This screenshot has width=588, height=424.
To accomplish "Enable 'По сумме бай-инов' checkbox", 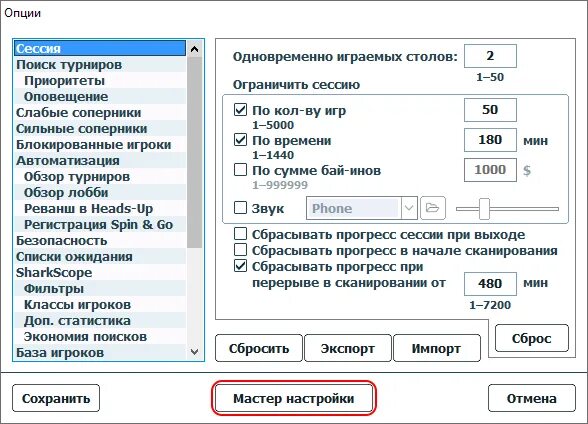I will [240, 169].
